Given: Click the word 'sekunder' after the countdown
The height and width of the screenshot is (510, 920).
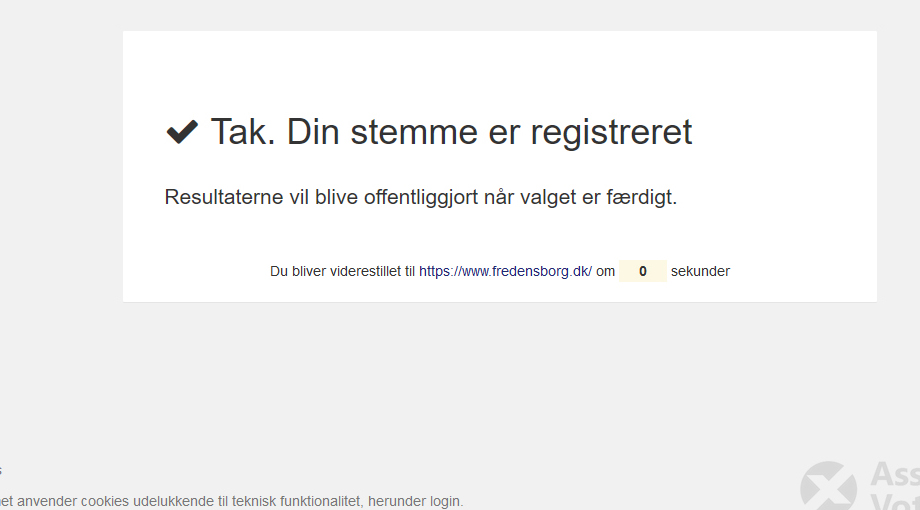Looking at the screenshot, I should tap(700, 271).
